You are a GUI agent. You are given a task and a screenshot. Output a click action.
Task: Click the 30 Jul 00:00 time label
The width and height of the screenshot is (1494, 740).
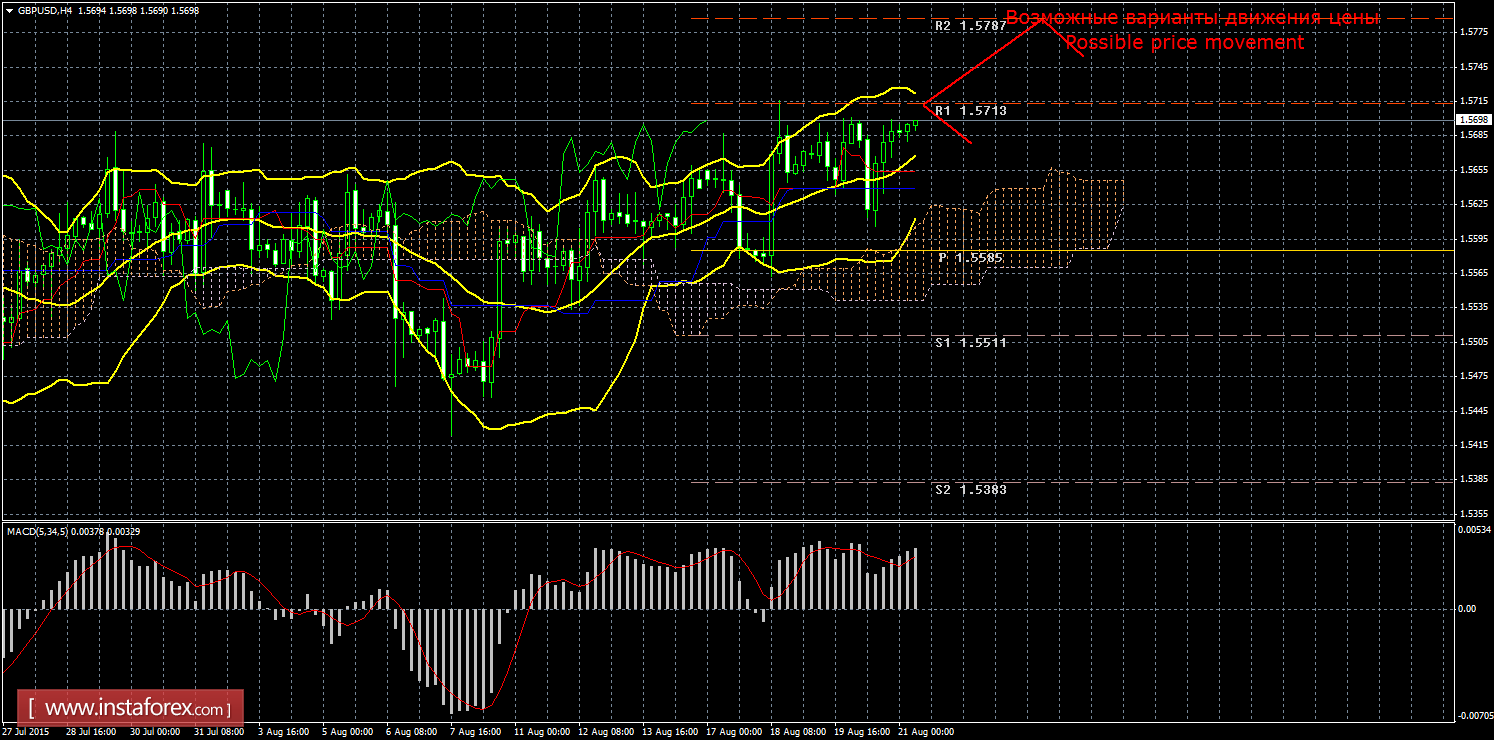pyautogui.click(x=155, y=732)
